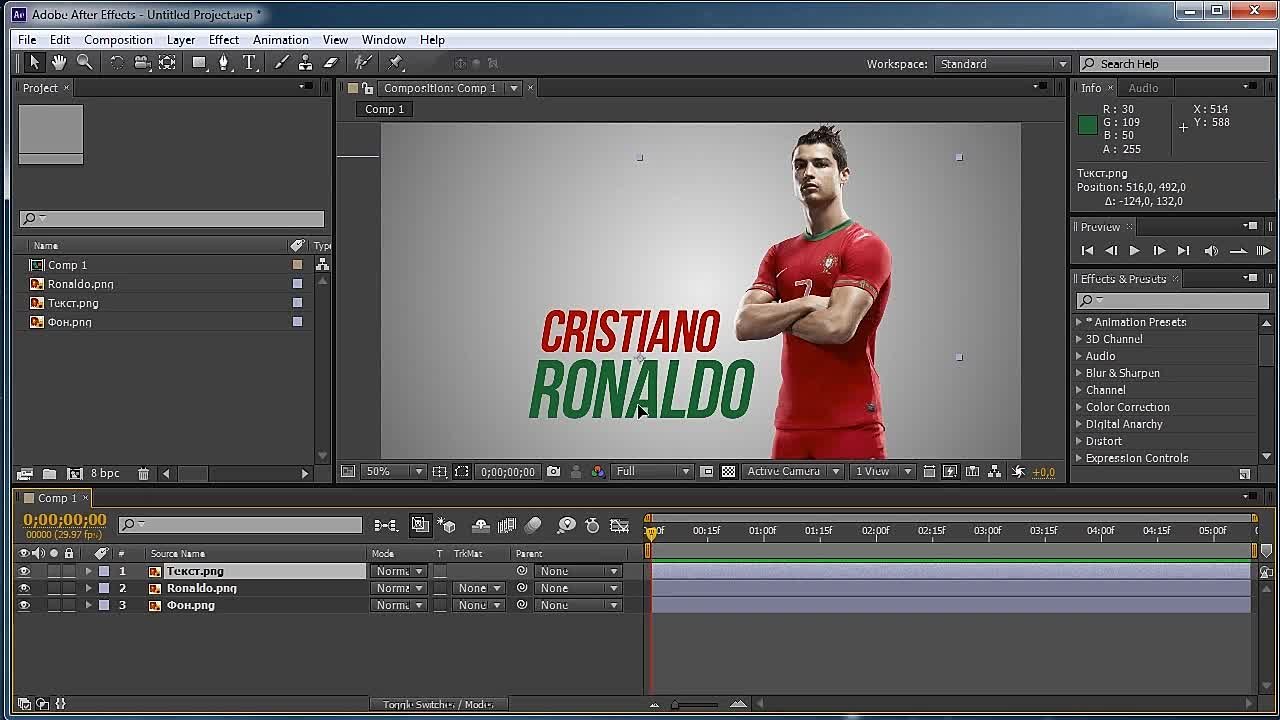This screenshot has height=720, width=1280.
Task: Toggle the lock box for Текст.png layer
Action: point(69,571)
